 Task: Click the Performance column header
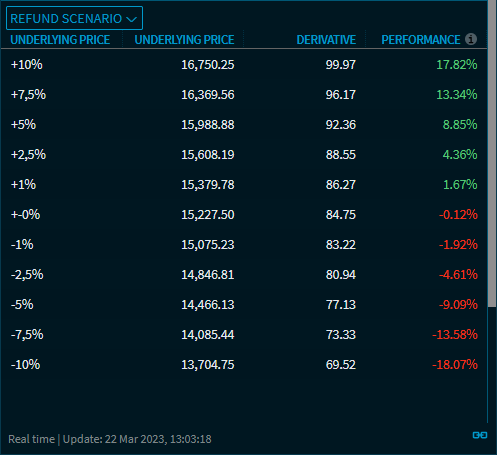(421, 40)
